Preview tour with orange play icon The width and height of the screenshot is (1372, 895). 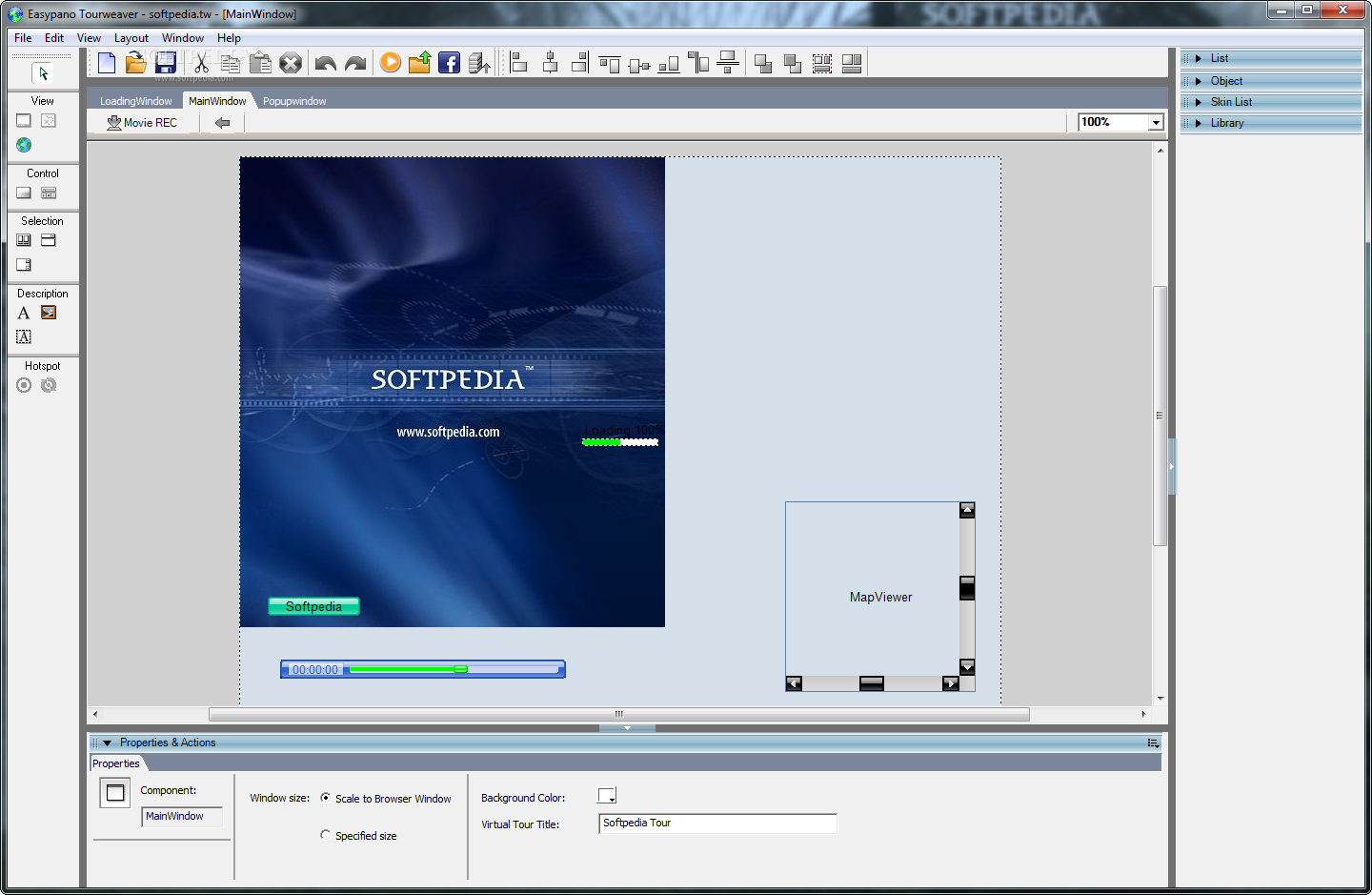pyautogui.click(x=391, y=63)
